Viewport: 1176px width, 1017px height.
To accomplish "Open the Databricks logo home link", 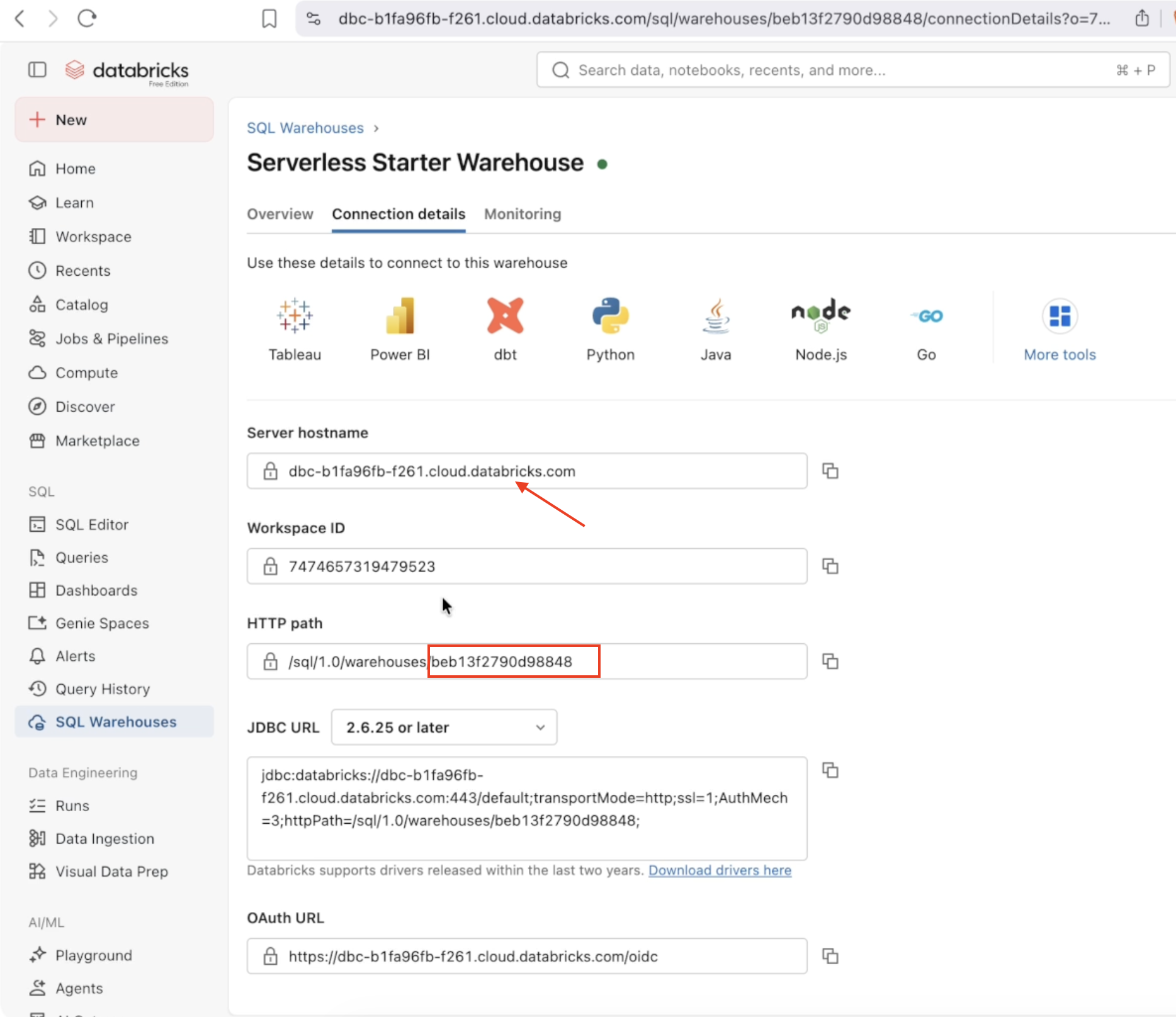I will click(127, 71).
